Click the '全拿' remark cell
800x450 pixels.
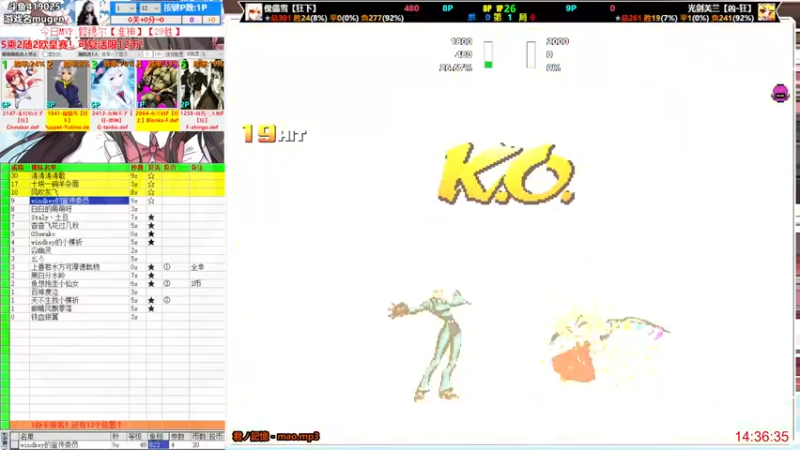(x=197, y=267)
